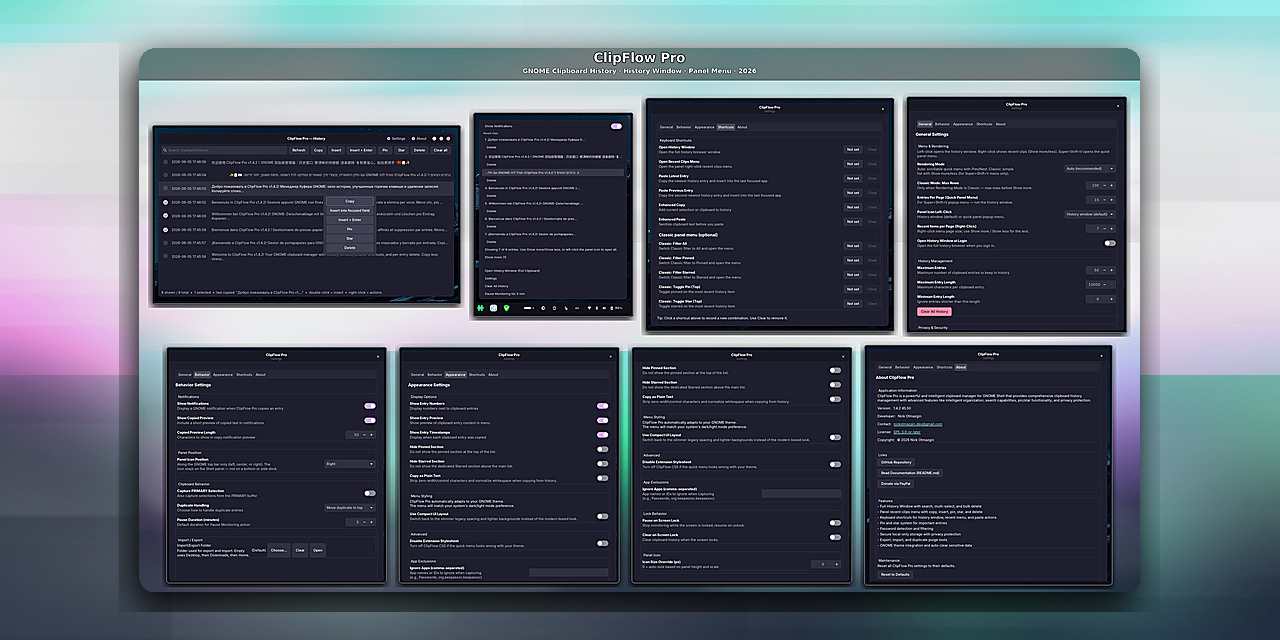This screenshot has height=640, width=1280.
Task: Click Refresh button in History window toolbar
Action: (299, 150)
